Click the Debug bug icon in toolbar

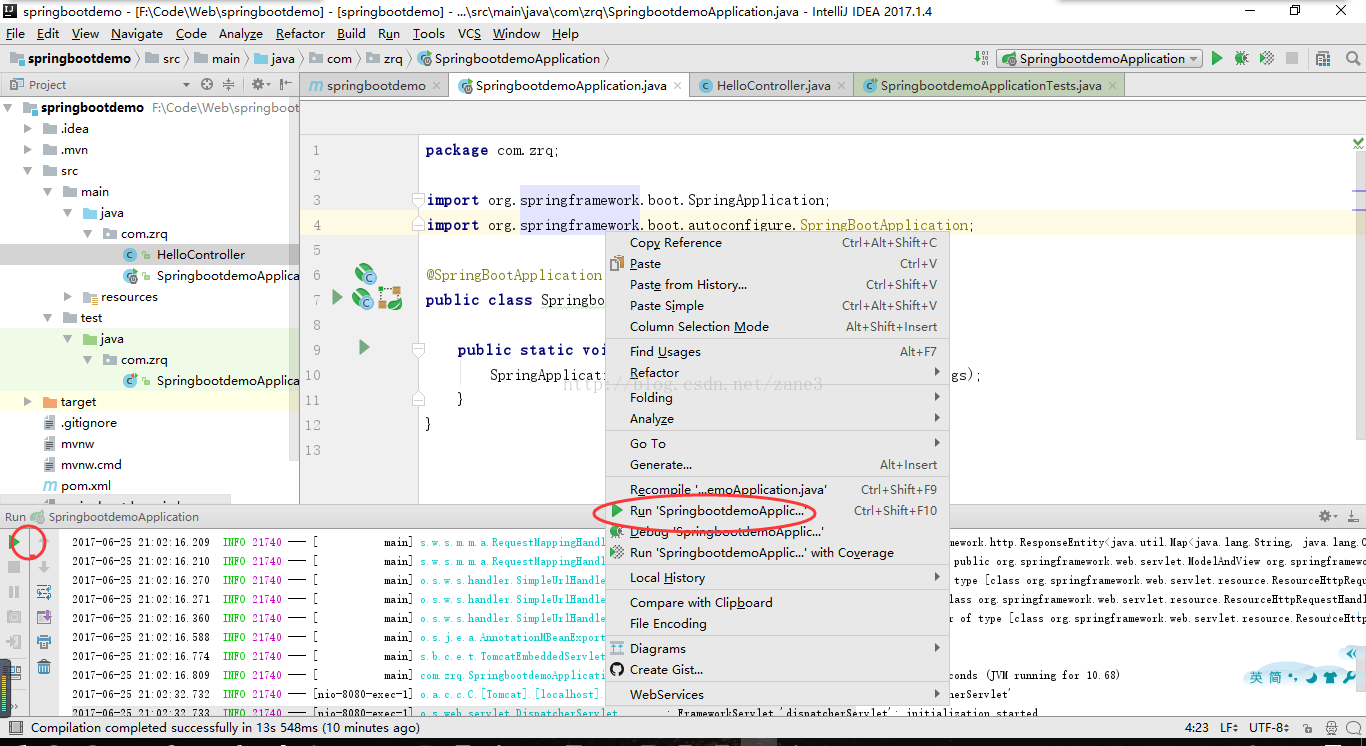pos(1241,58)
